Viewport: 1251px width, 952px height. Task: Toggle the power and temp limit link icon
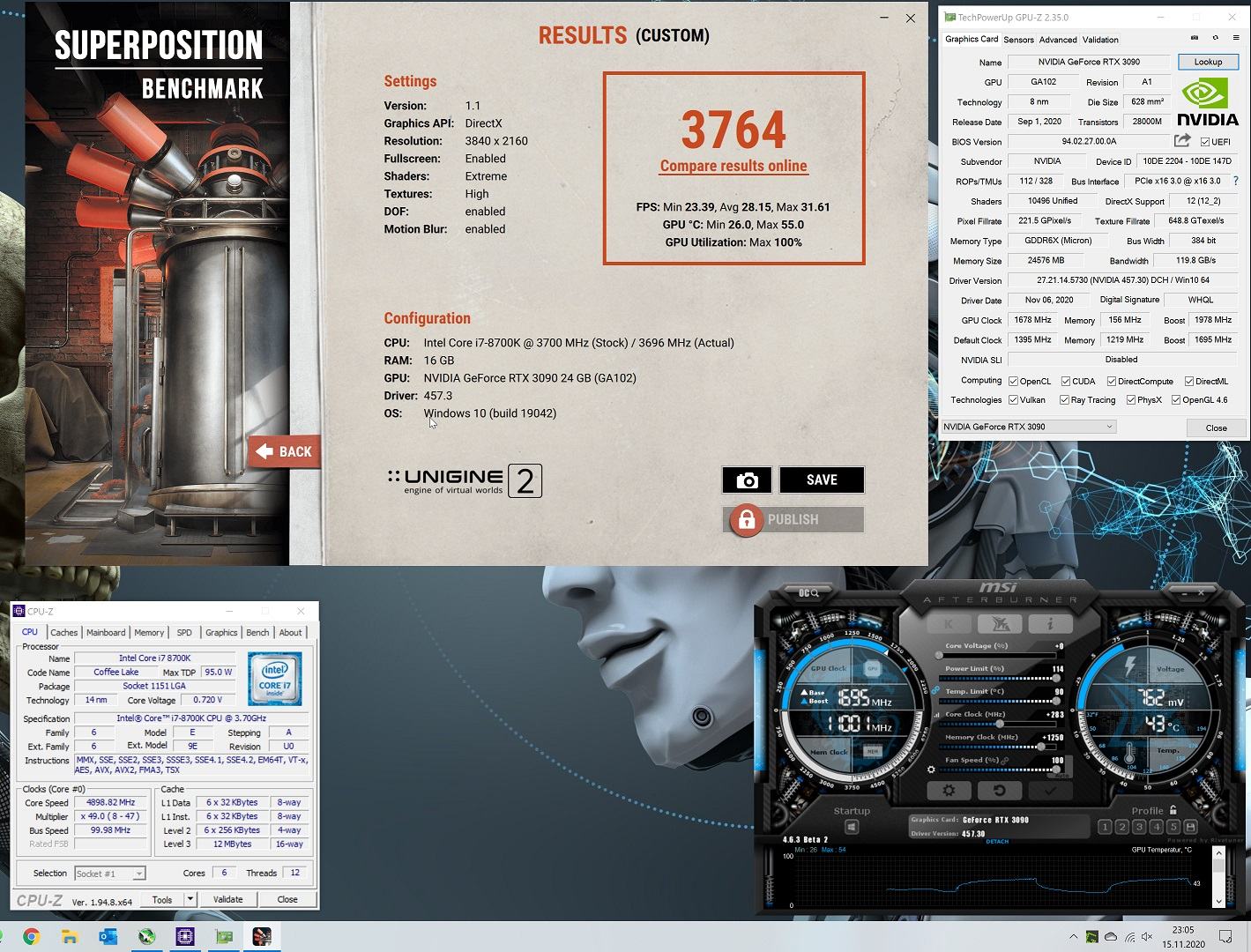tap(935, 690)
